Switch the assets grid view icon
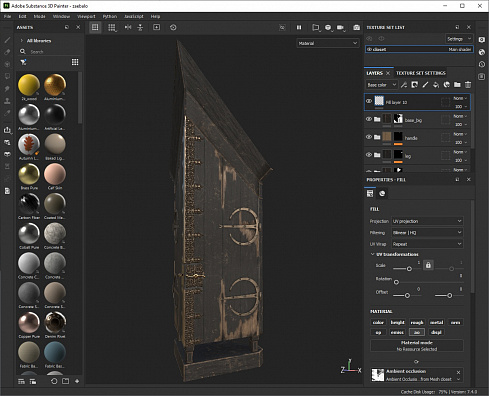This screenshot has height=396, width=489. coord(75,62)
